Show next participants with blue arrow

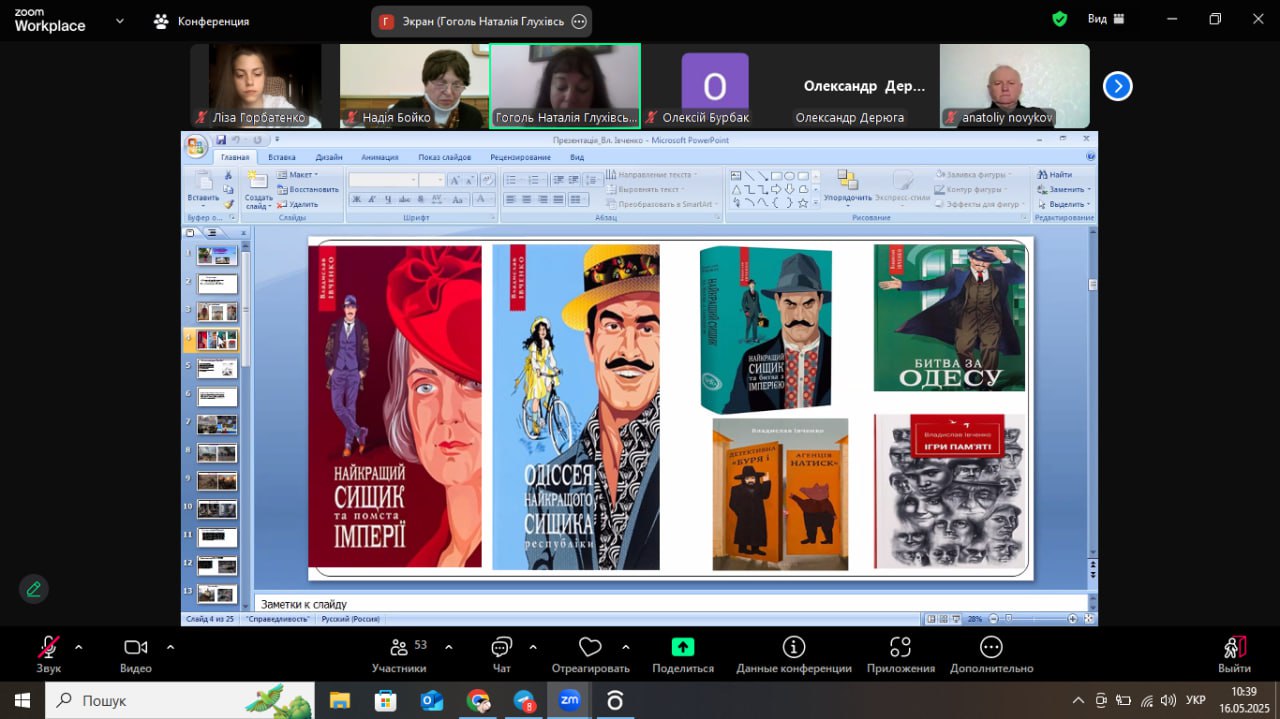pyautogui.click(x=1117, y=87)
